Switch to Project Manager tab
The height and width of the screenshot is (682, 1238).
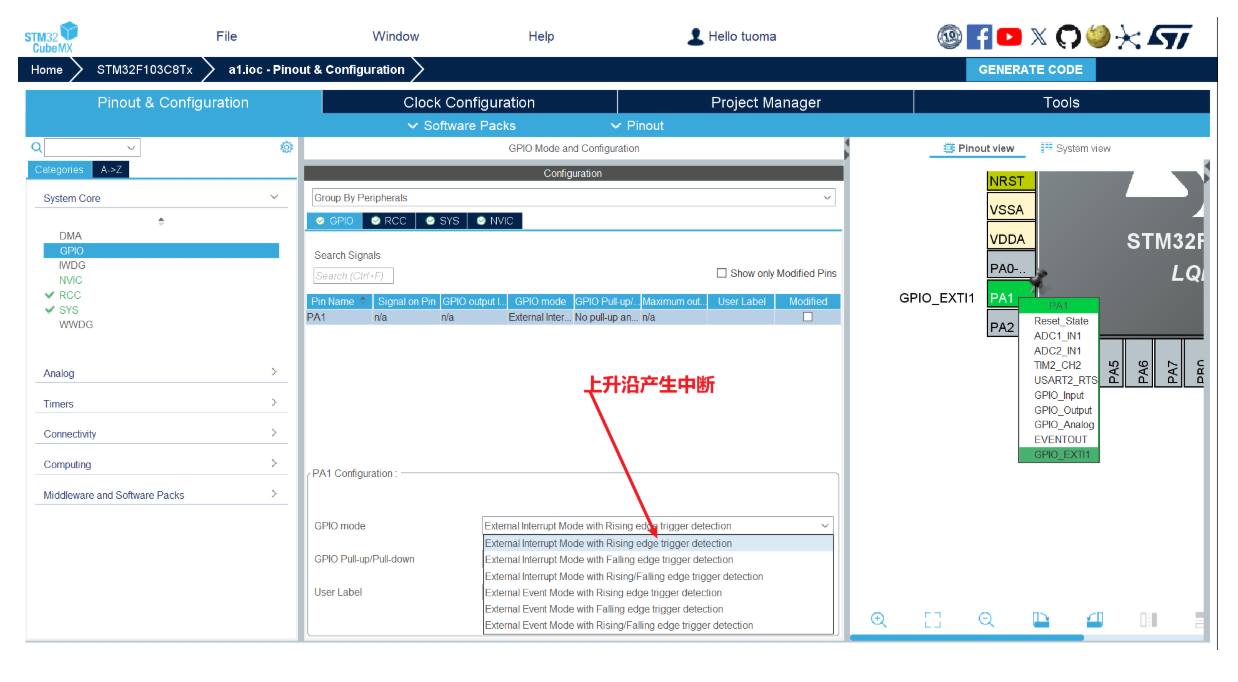point(766,102)
